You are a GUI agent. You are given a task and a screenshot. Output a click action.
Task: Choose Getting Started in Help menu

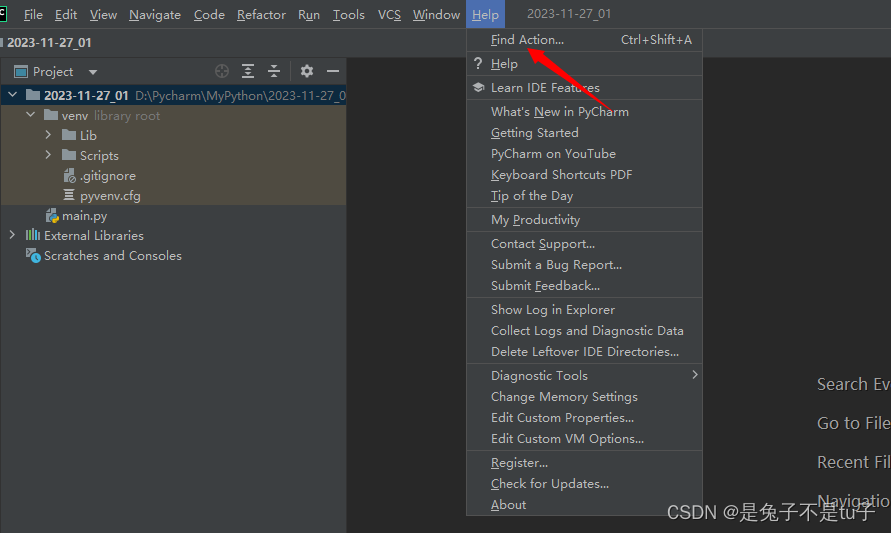(x=584, y=132)
